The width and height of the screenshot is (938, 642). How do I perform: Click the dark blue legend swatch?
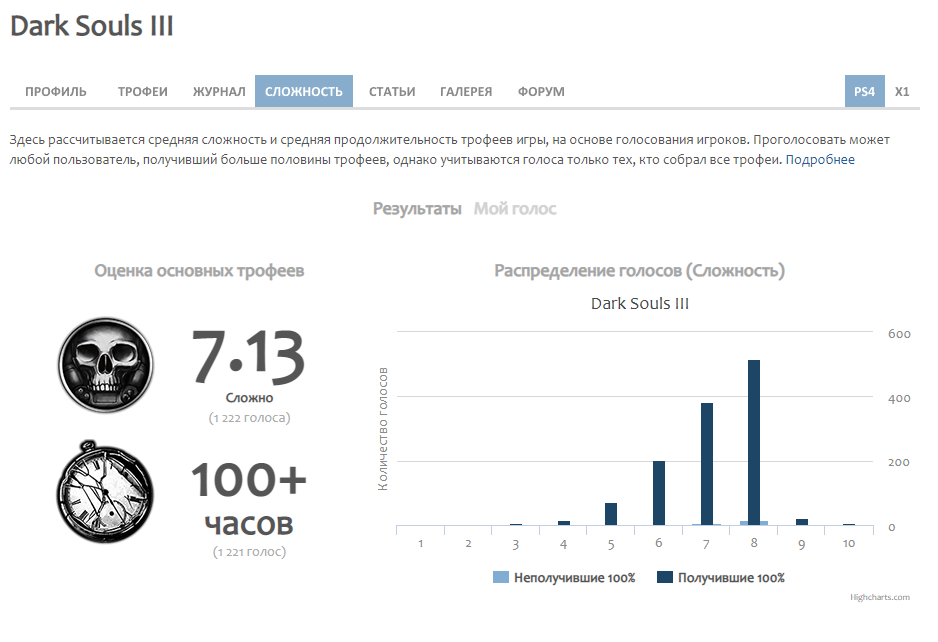coord(665,578)
